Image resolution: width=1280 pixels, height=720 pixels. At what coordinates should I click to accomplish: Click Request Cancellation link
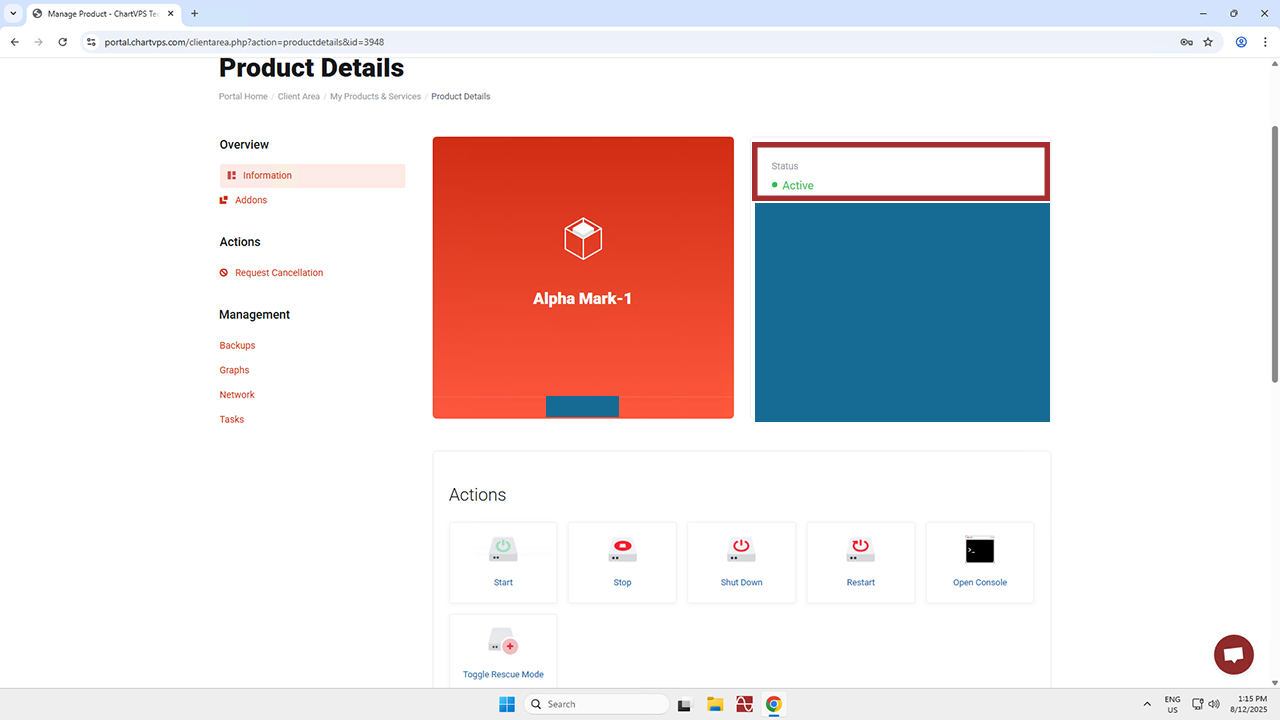pos(279,273)
